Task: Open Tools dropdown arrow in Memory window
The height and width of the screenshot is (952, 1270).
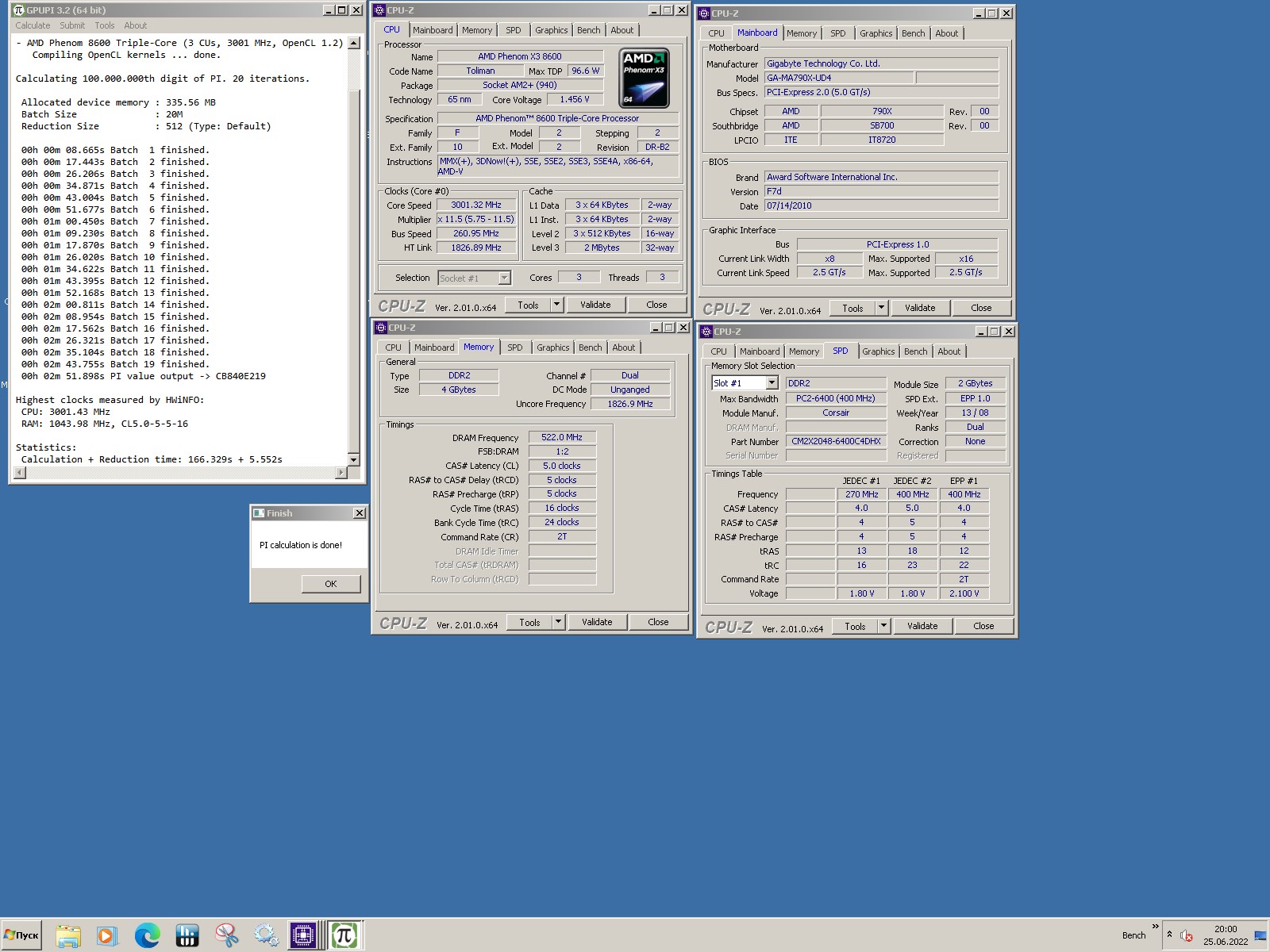Action: tap(559, 622)
